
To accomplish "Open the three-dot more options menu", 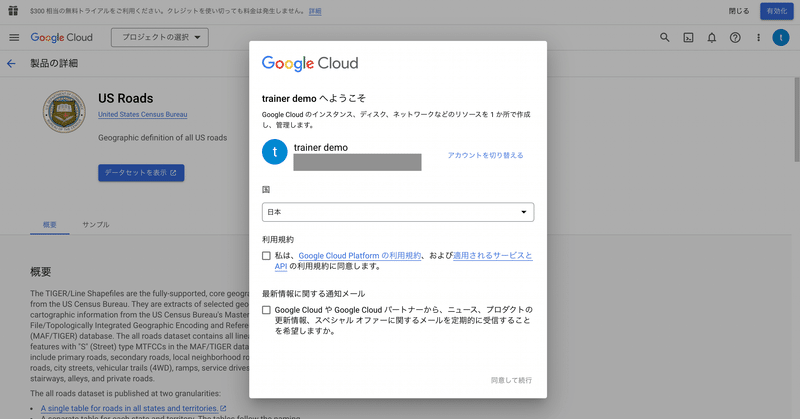I will tap(758, 38).
